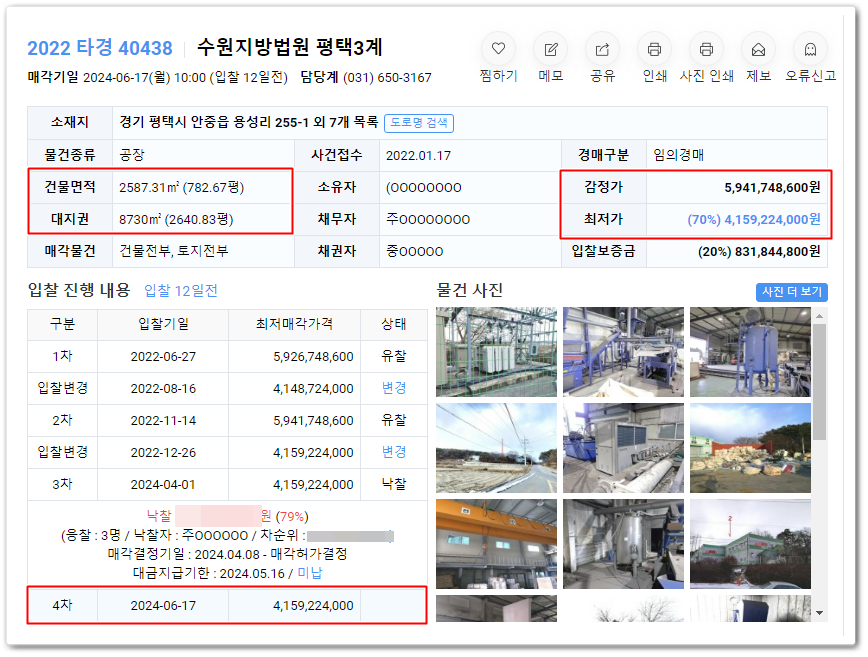
Task: Click the 인쇄 printer icon
Action: coord(654,49)
